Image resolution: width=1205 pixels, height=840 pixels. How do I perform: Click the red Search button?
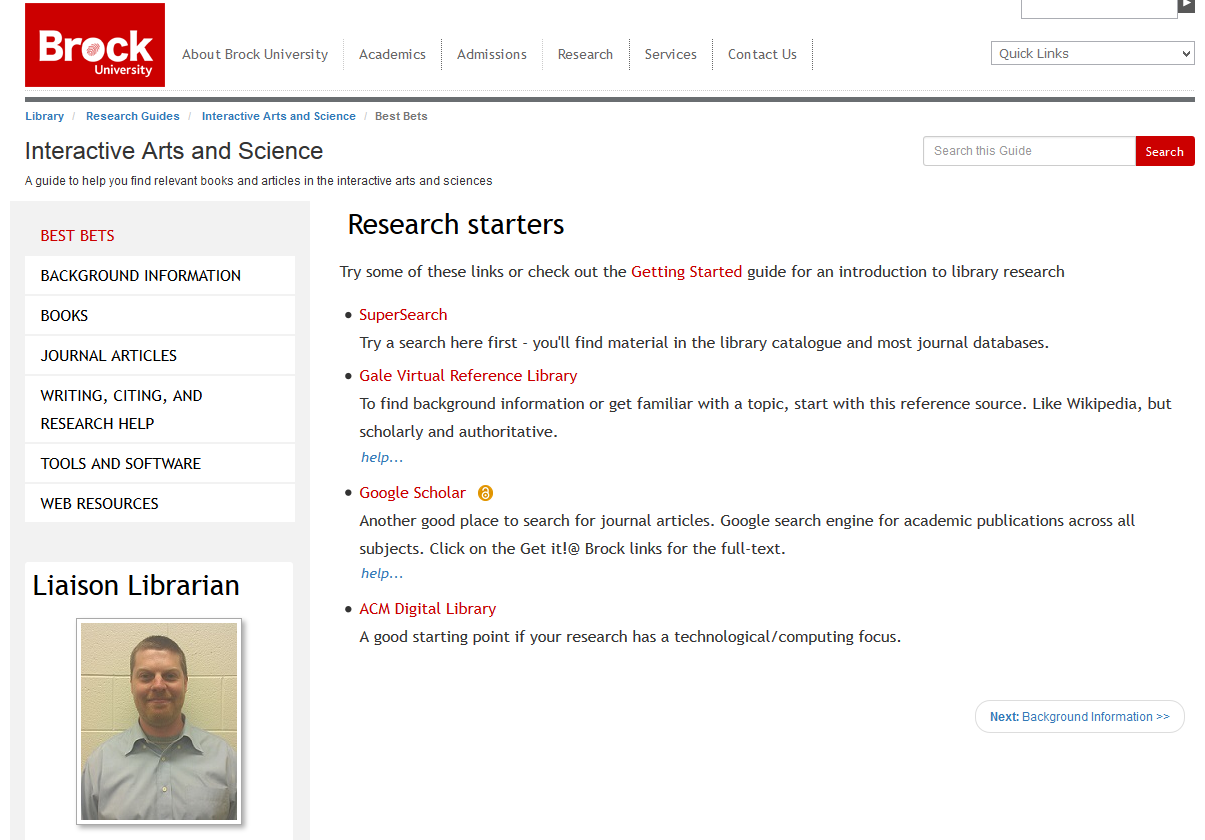(x=1165, y=151)
